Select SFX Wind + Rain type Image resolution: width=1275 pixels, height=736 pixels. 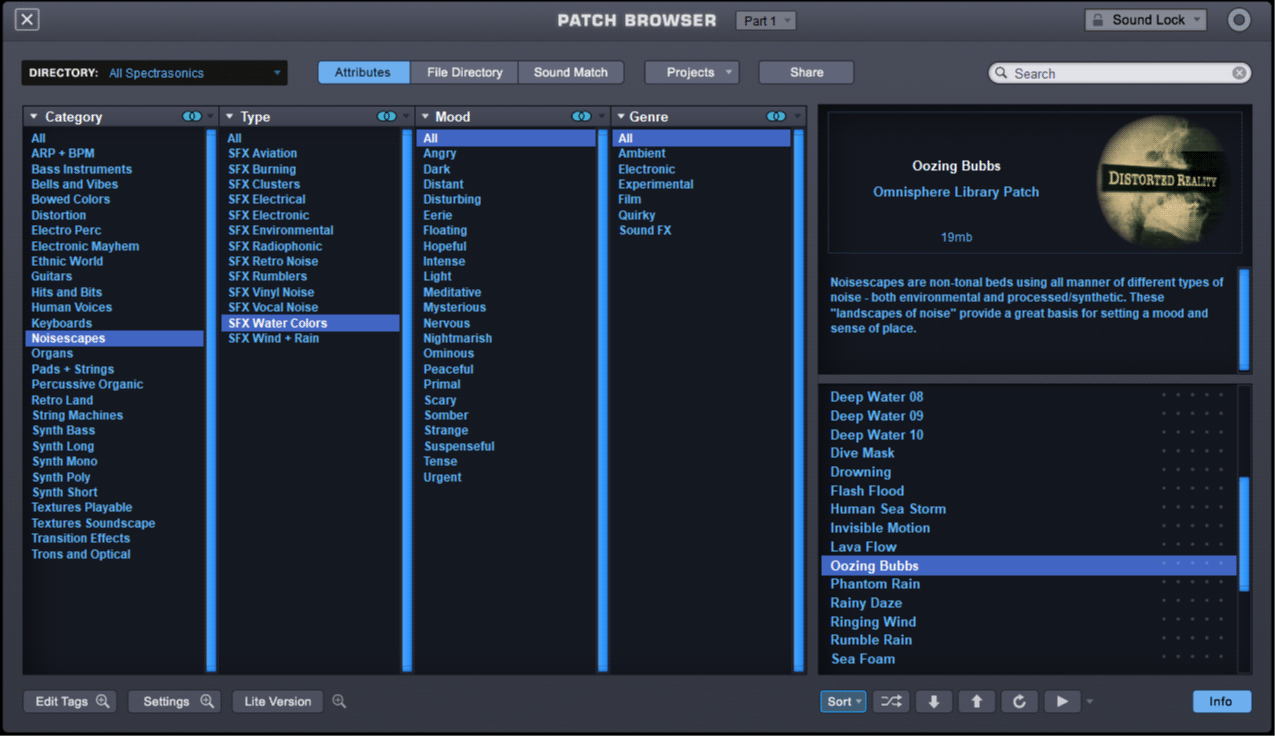point(274,338)
